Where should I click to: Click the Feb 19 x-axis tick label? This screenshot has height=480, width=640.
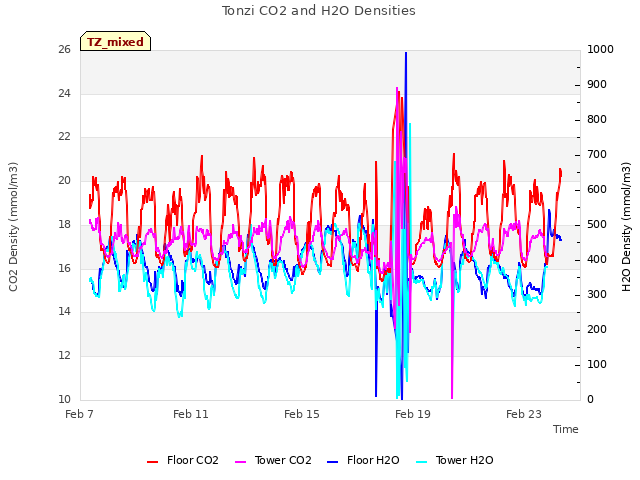[413, 414]
